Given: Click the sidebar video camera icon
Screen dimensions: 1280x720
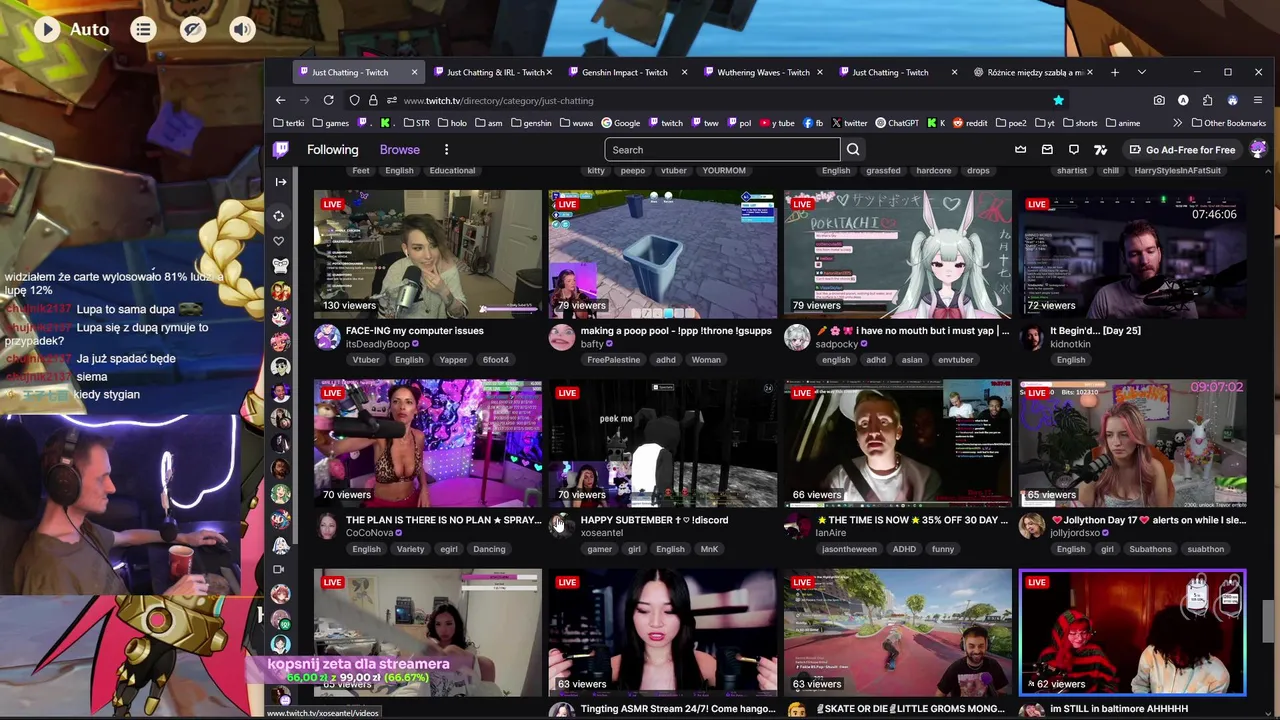Looking at the screenshot, I should tap(280, 569).
